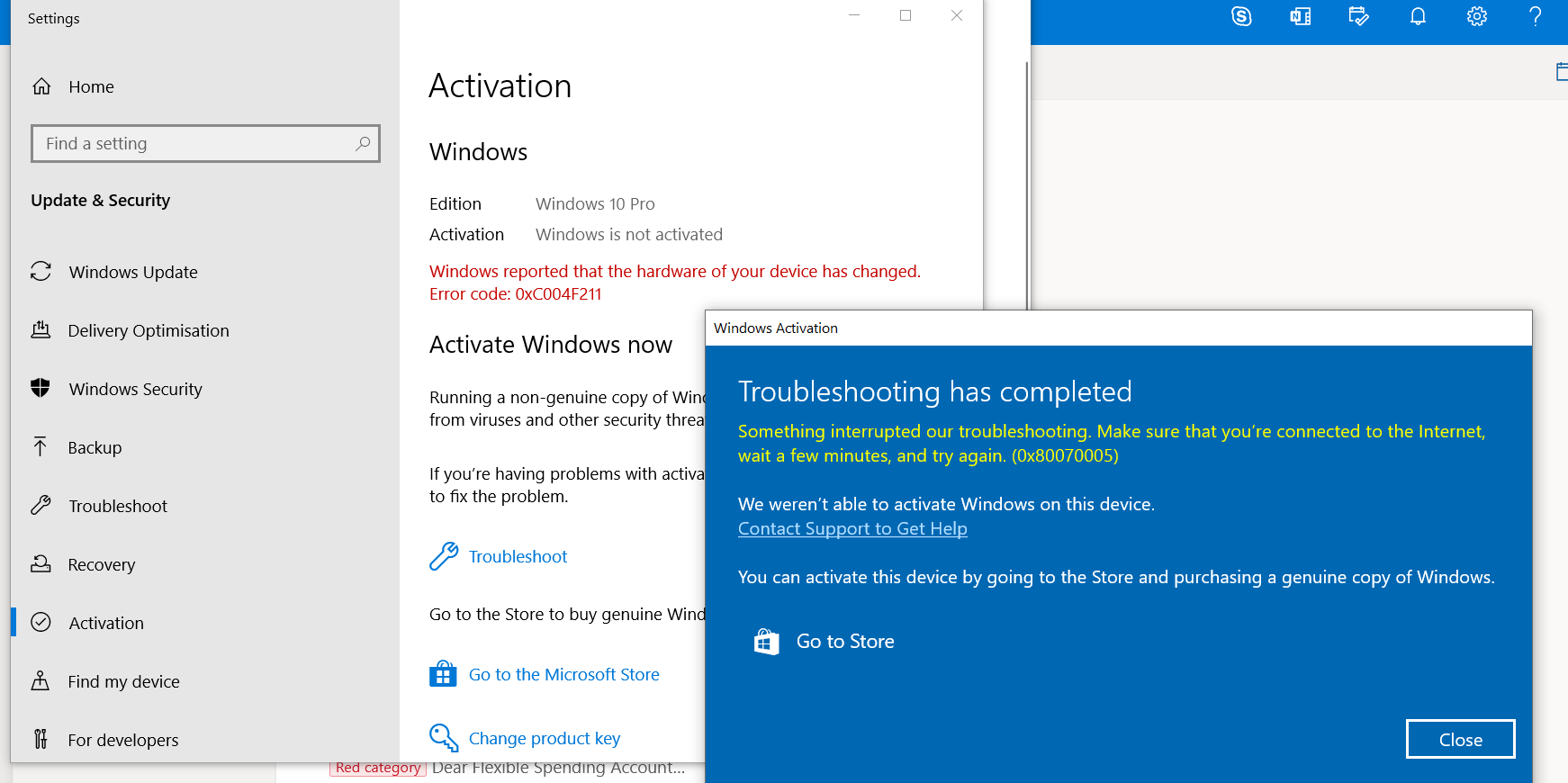Click 'Windows is not activated' status text
This screenshot has height=783, width=1568.
629,234
